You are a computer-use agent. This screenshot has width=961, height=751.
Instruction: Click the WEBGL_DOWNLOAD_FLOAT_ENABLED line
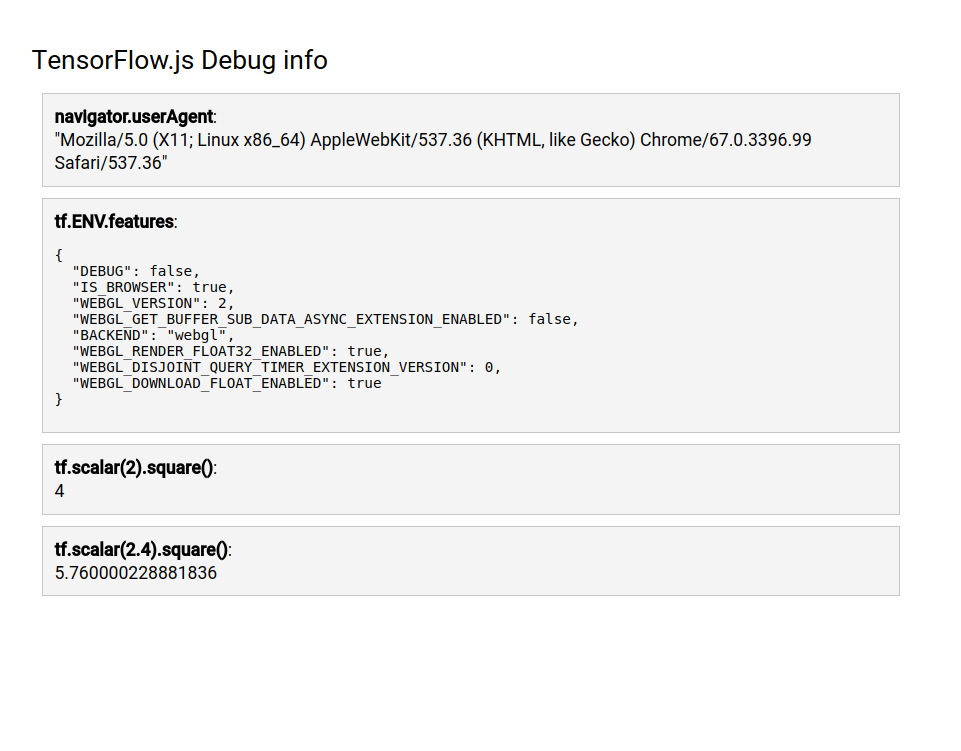[x=227, y=383]
